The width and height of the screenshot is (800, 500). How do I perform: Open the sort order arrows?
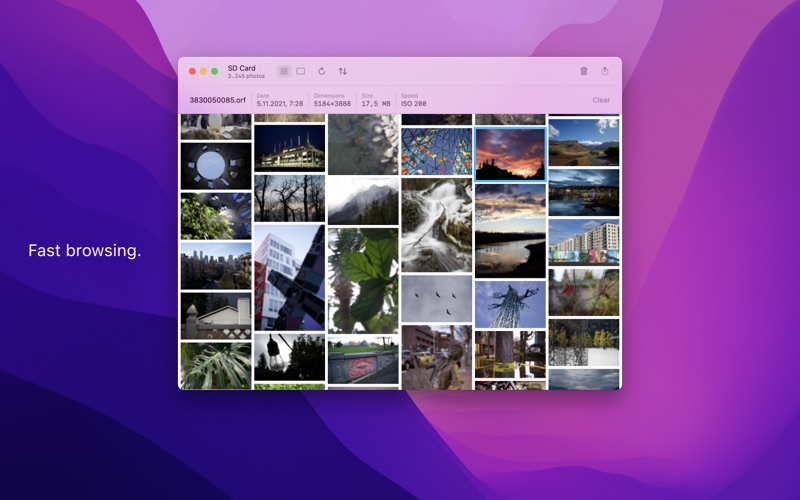(343, 71)
